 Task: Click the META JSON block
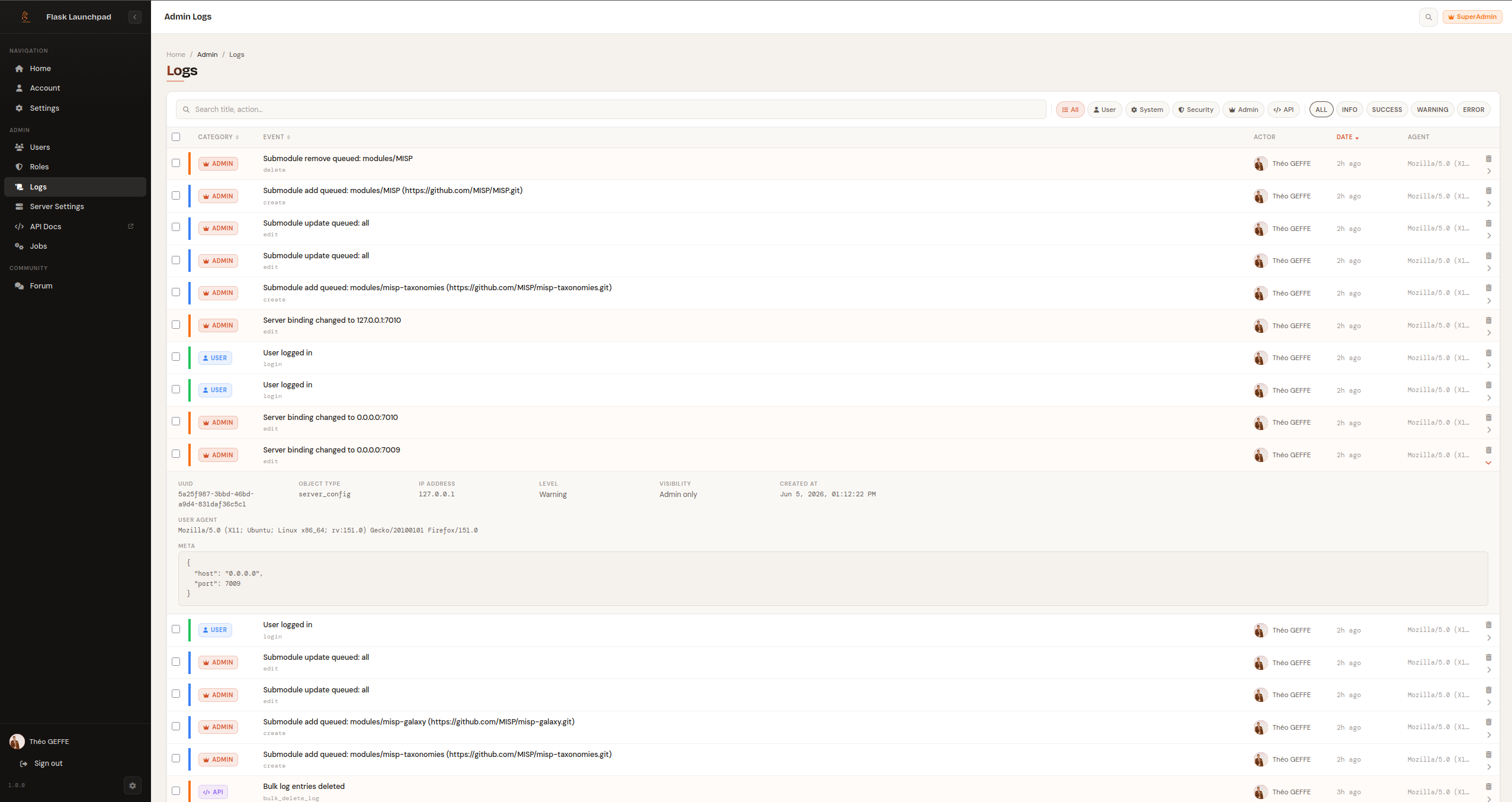tap(833, 579)
